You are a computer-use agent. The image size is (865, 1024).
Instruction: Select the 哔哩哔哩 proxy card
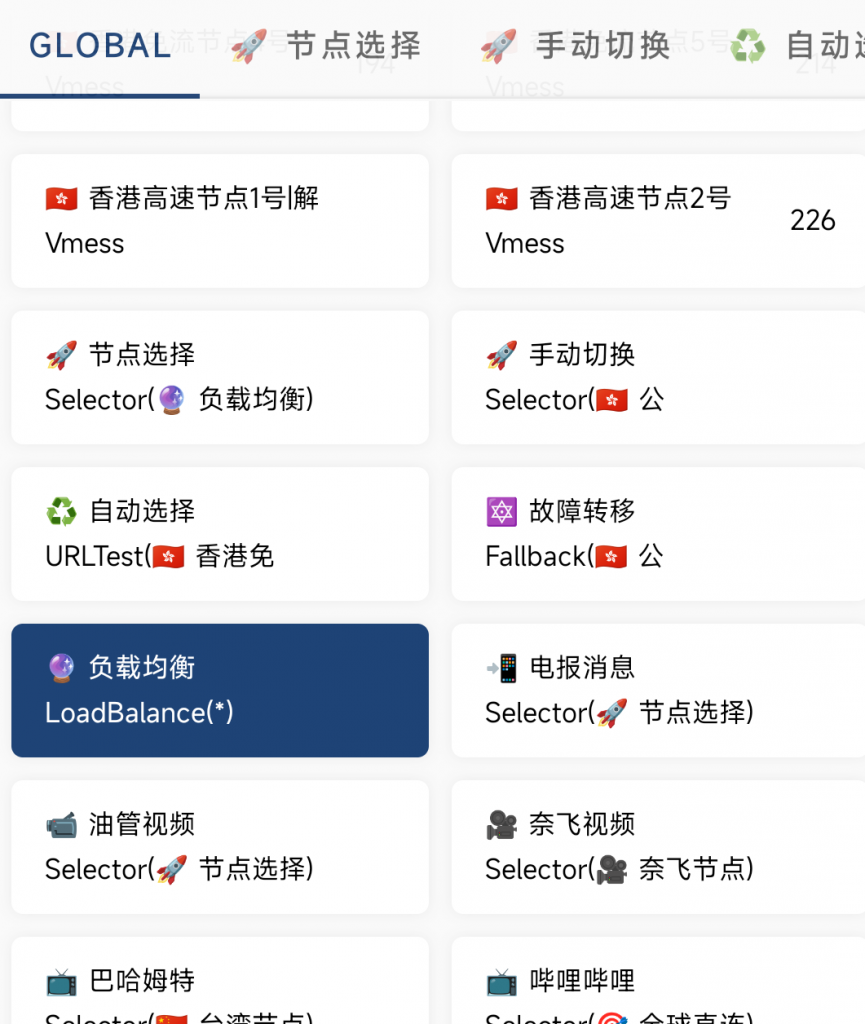click(658, 980)
